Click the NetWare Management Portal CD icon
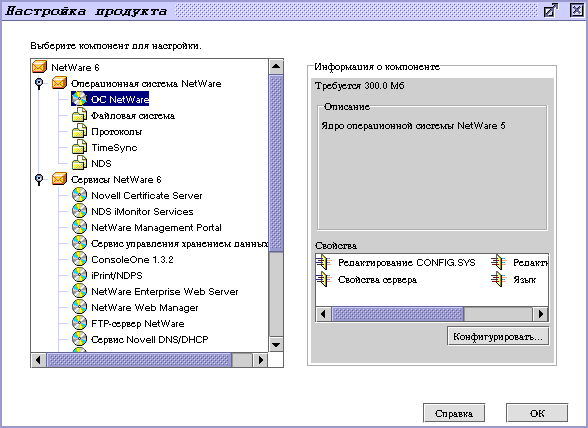This screenshot has width=588, height=428. [x=79, y=227]
